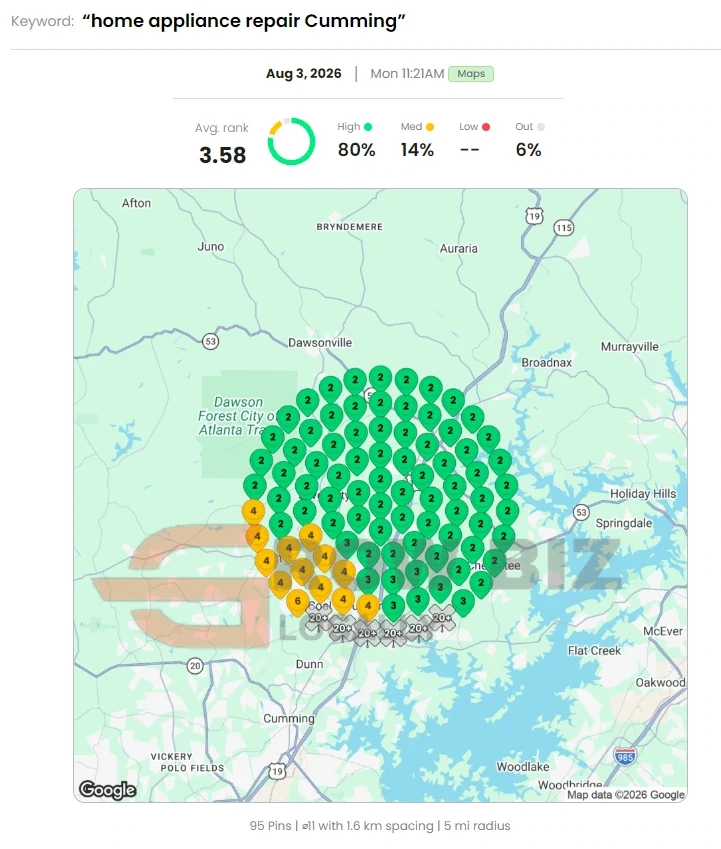Click the Dawsonville map label
The height and width of the screenshot is (849, 721).
(320, 343)
